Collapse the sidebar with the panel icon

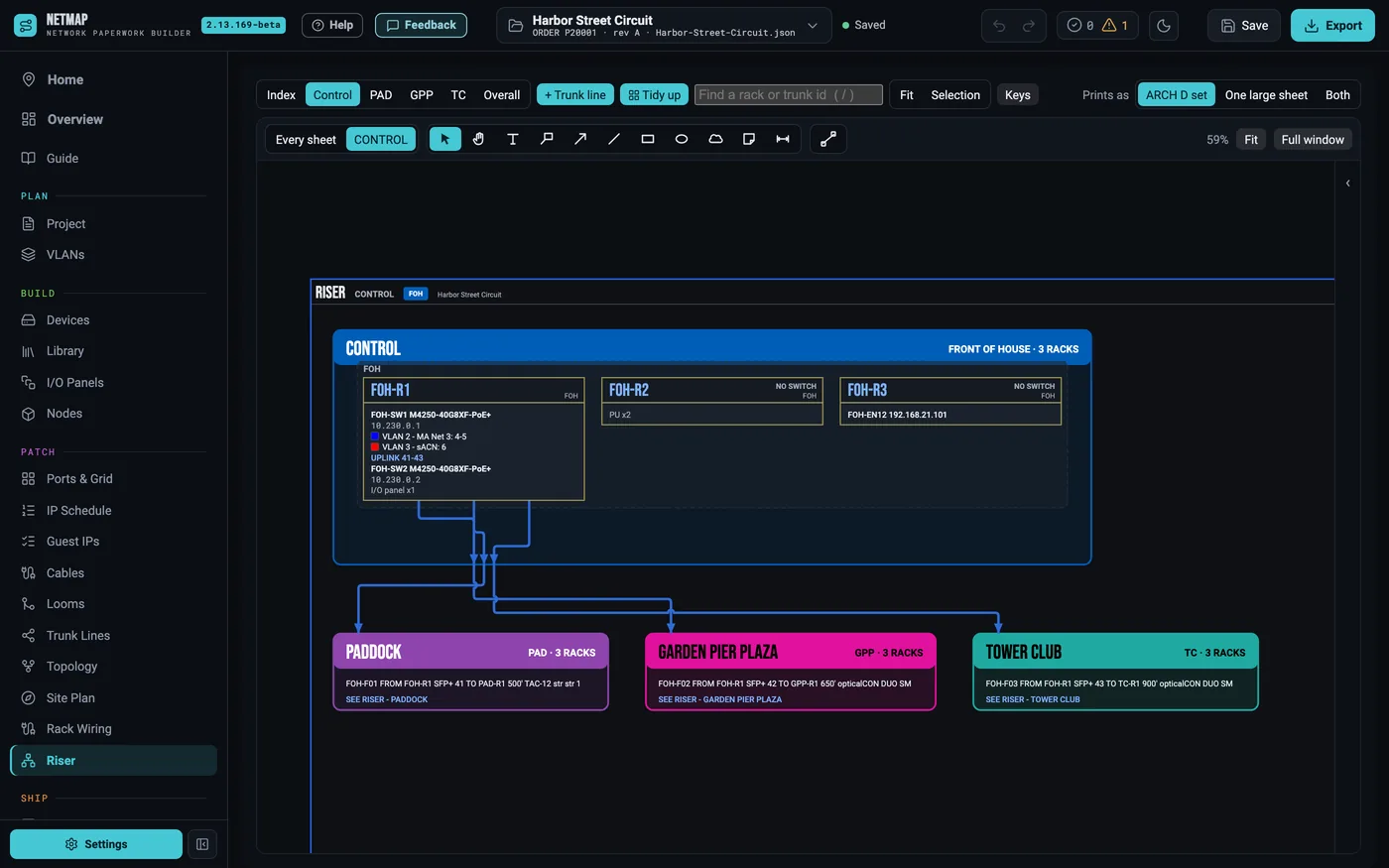coord(202,844)
